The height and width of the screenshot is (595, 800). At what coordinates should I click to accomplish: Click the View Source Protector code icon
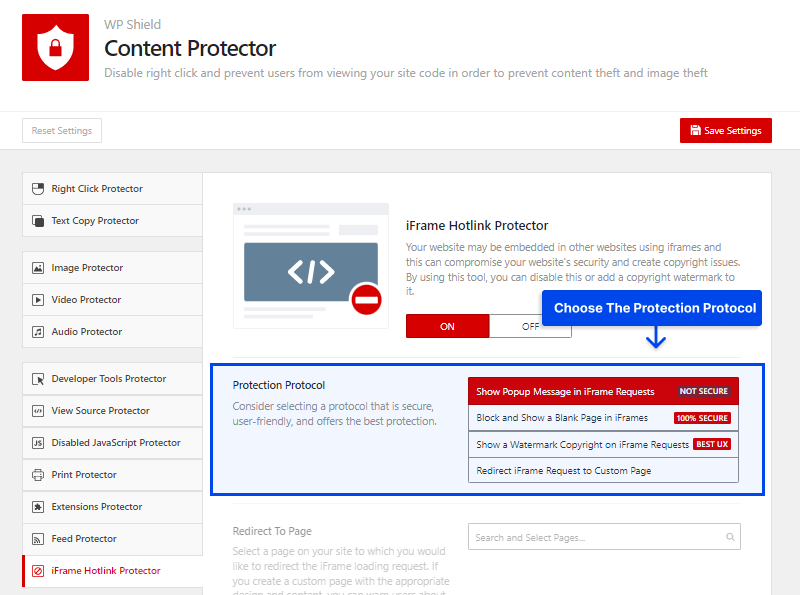point(38,411)
